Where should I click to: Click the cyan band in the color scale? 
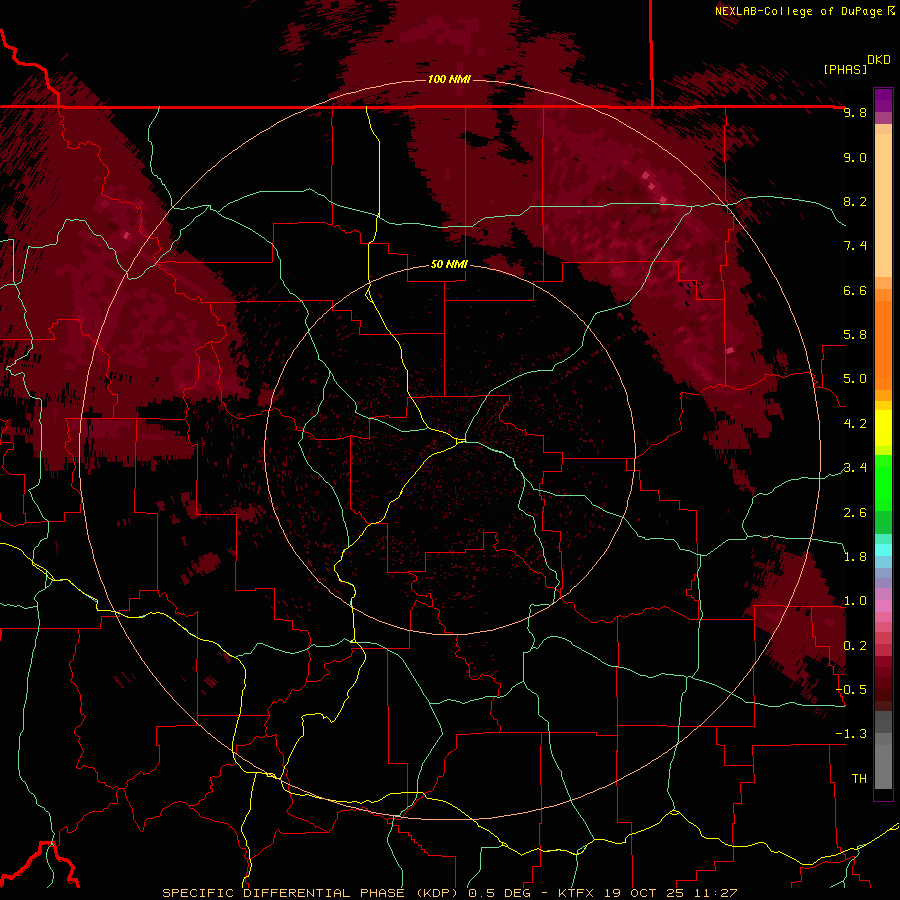(x=883, y=550)
